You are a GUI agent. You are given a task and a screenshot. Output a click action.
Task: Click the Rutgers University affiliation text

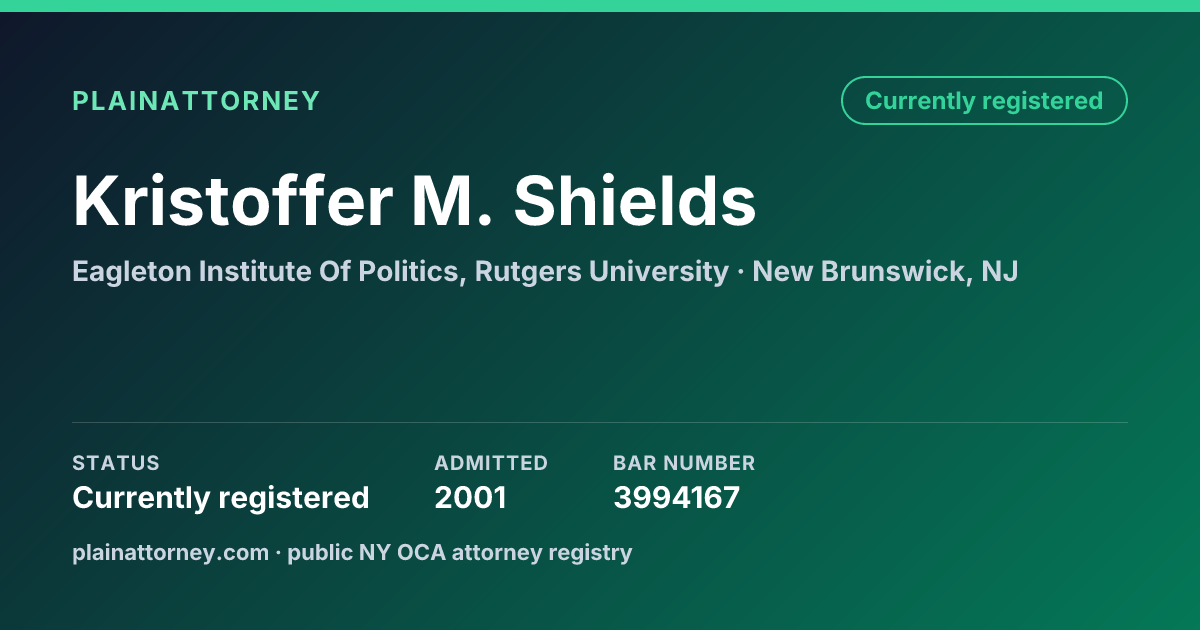coord(601,271)
